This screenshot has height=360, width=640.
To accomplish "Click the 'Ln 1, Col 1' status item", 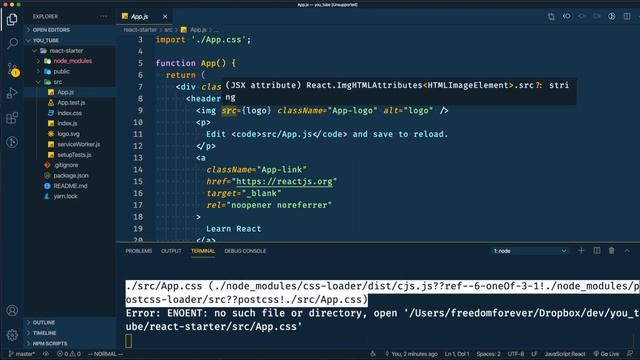I will point(457,354).
